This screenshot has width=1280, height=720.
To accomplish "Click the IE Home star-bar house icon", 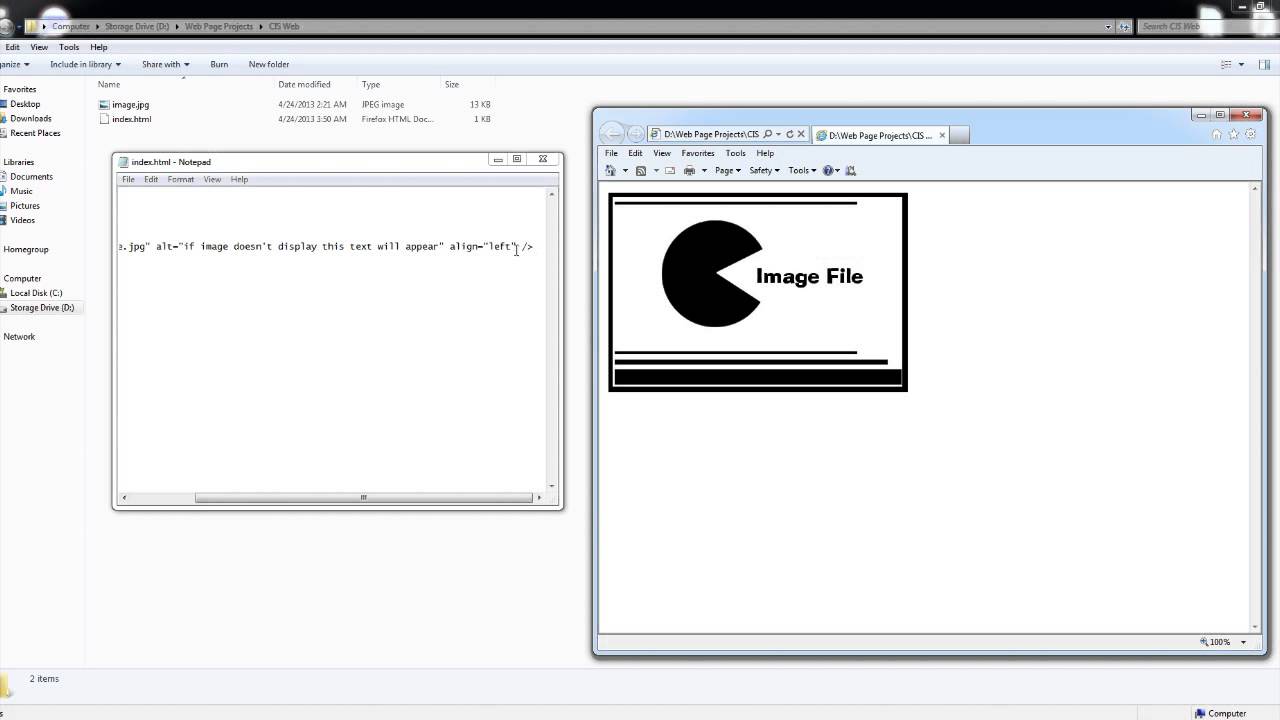I will (x=1216, y=134).
